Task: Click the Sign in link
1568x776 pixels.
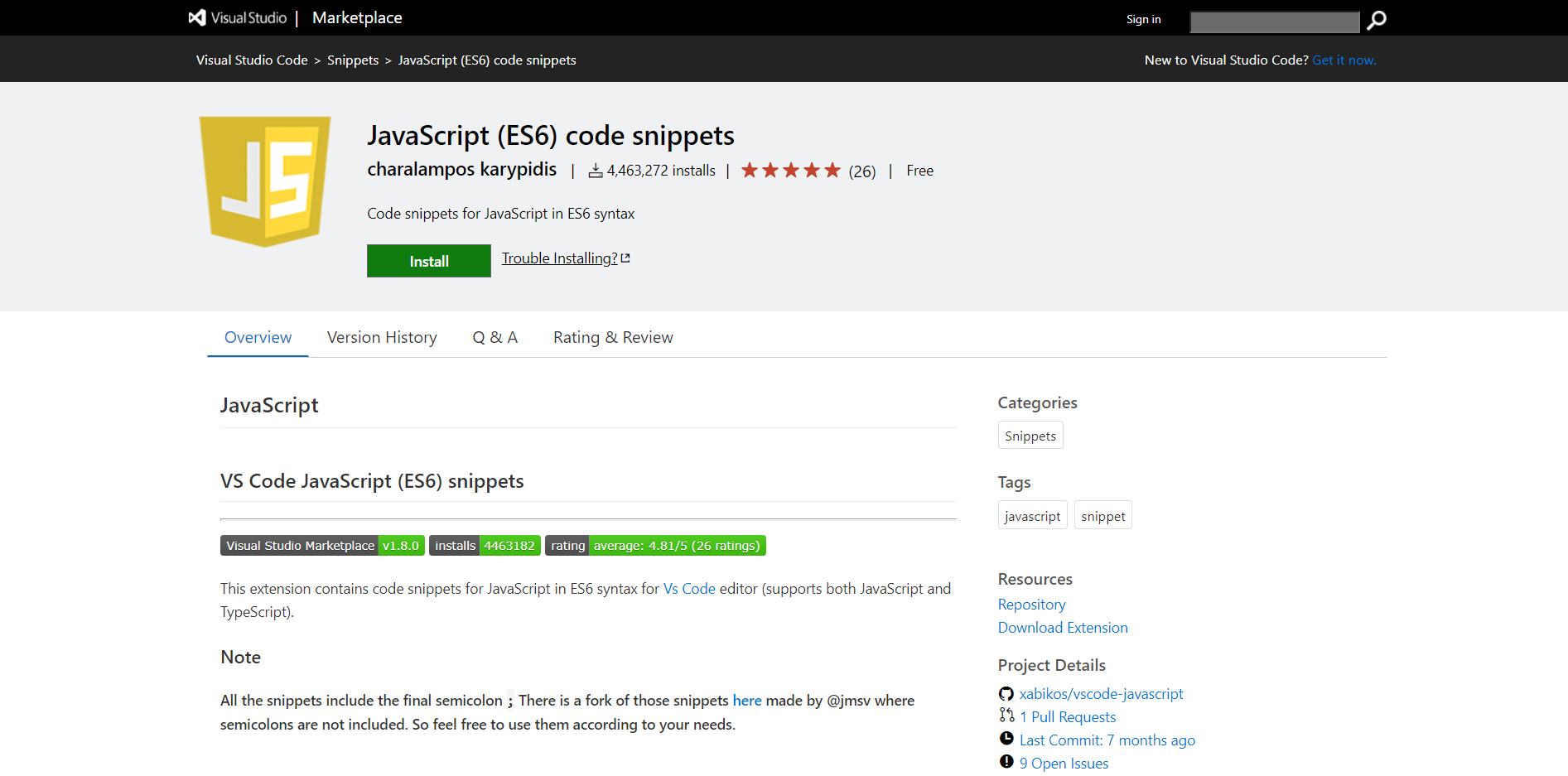Action: pos(1143,19)
